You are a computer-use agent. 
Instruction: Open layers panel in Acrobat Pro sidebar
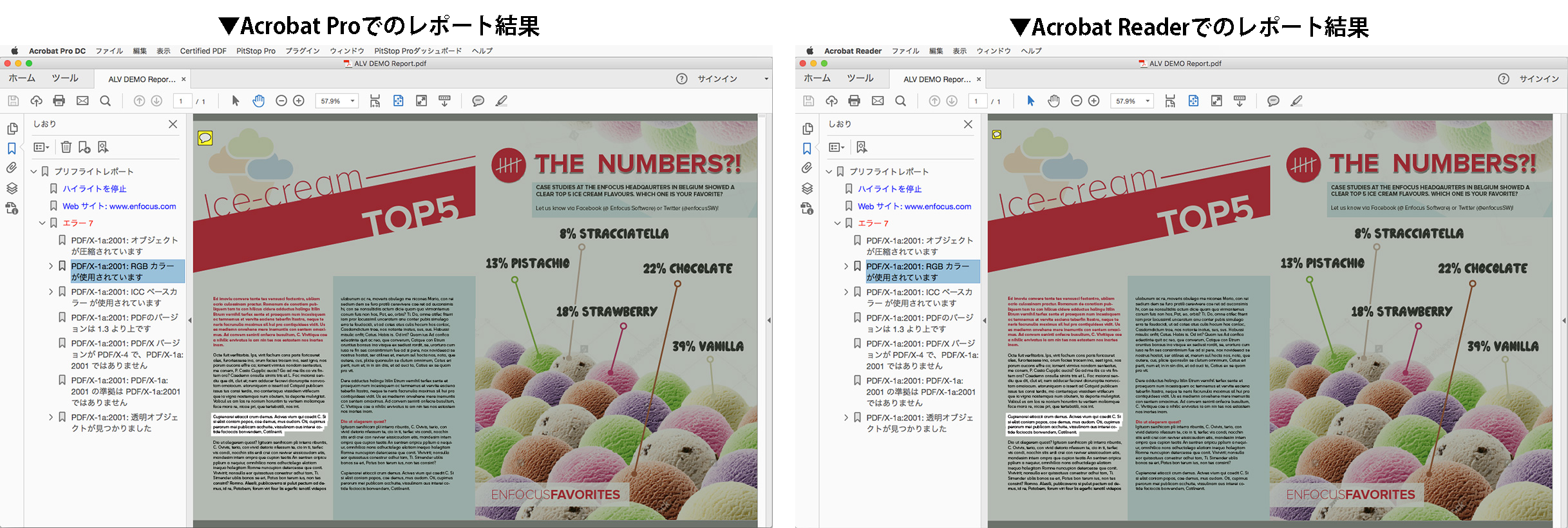[x=12, y=188]
